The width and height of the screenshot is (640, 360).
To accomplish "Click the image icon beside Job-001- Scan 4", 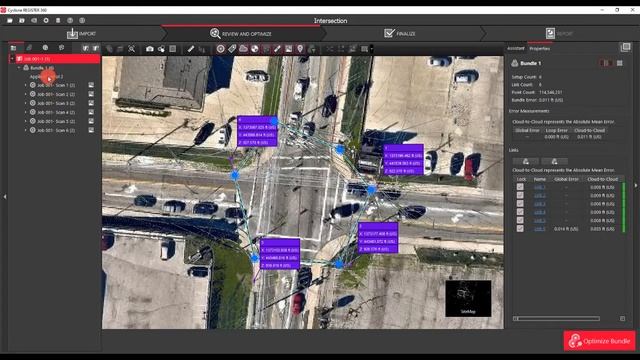I will pos(91,112).
